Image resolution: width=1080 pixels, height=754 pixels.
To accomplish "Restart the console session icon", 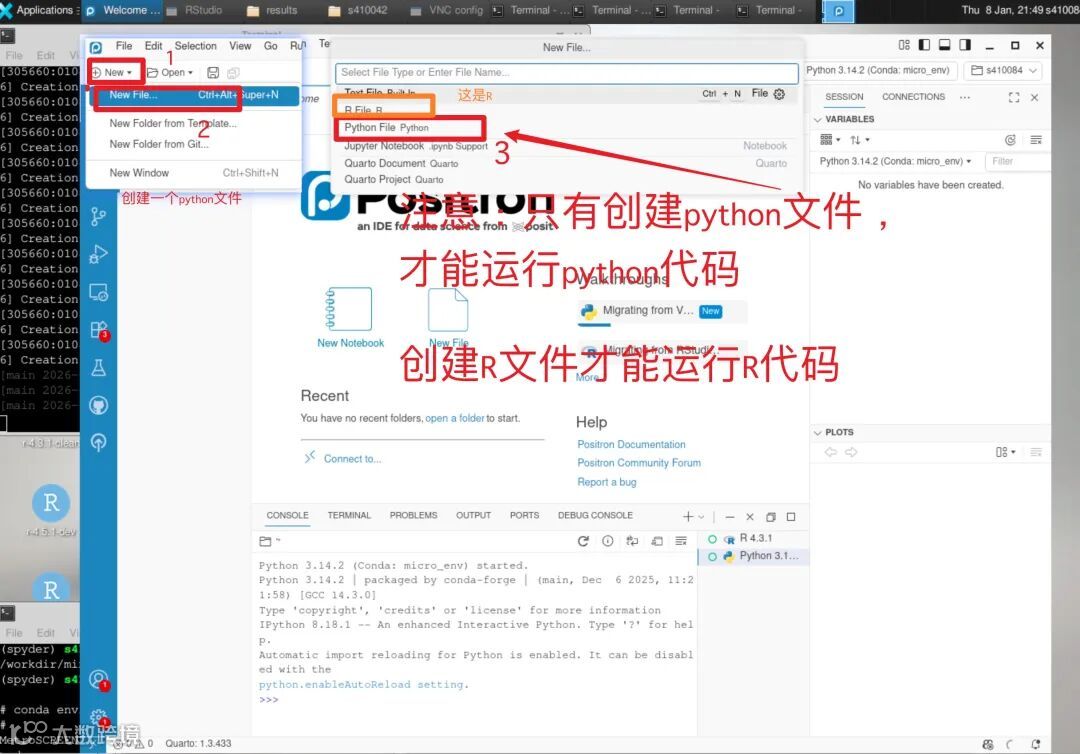I will tap(583, 541).
